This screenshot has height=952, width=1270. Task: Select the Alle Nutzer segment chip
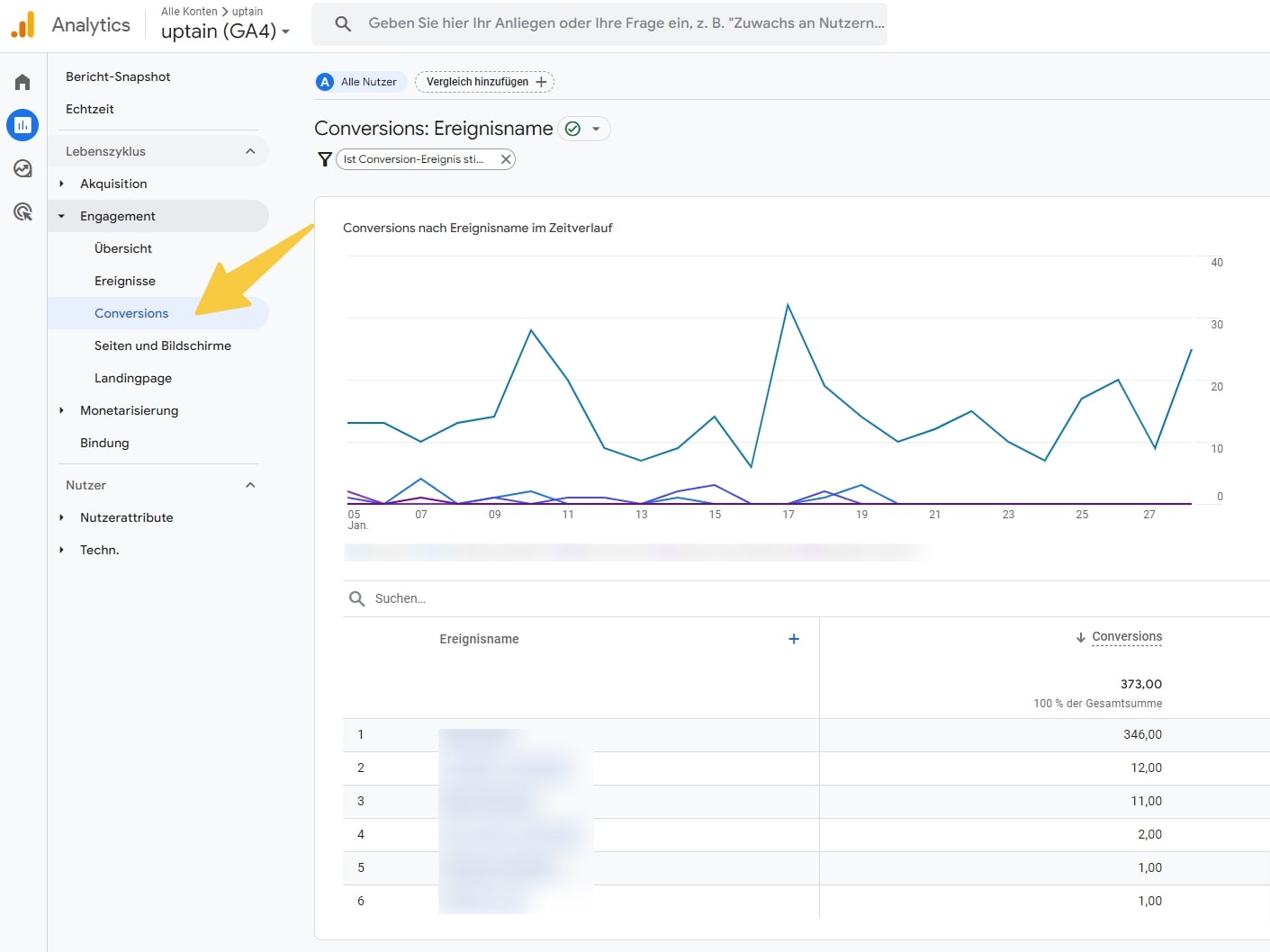(359, 82)
